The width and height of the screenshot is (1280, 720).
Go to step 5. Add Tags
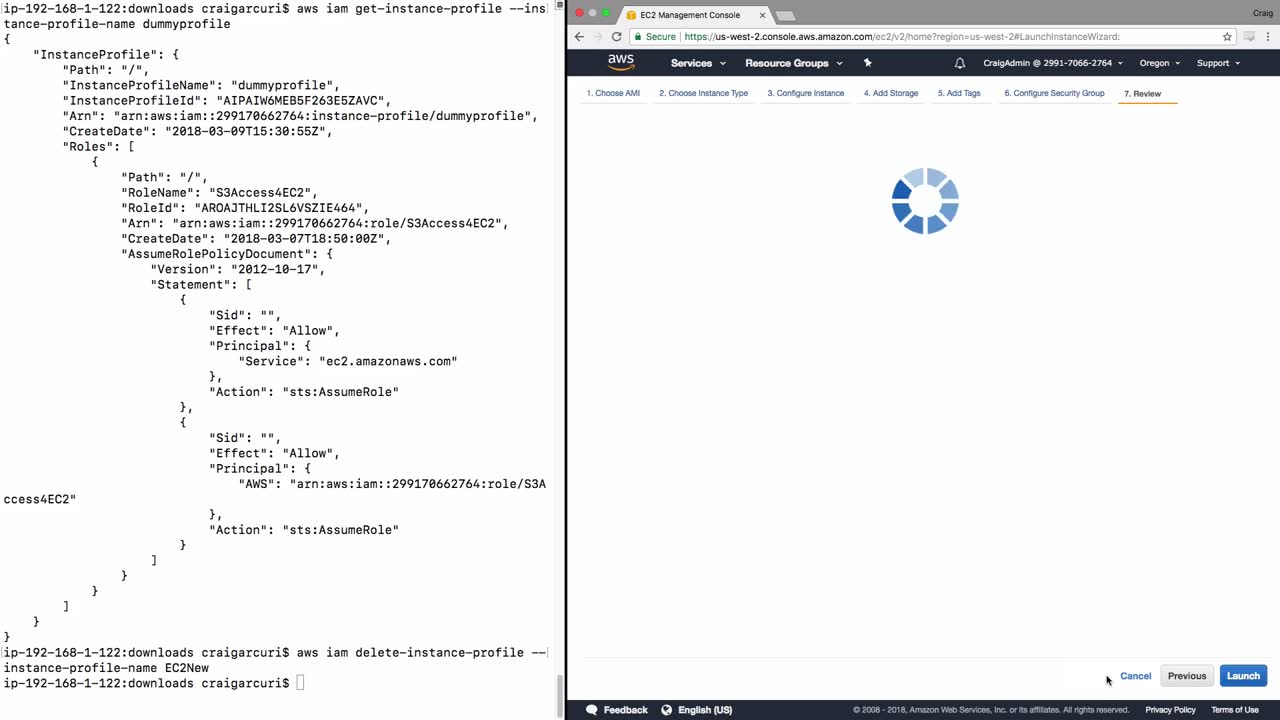(959, 93)
